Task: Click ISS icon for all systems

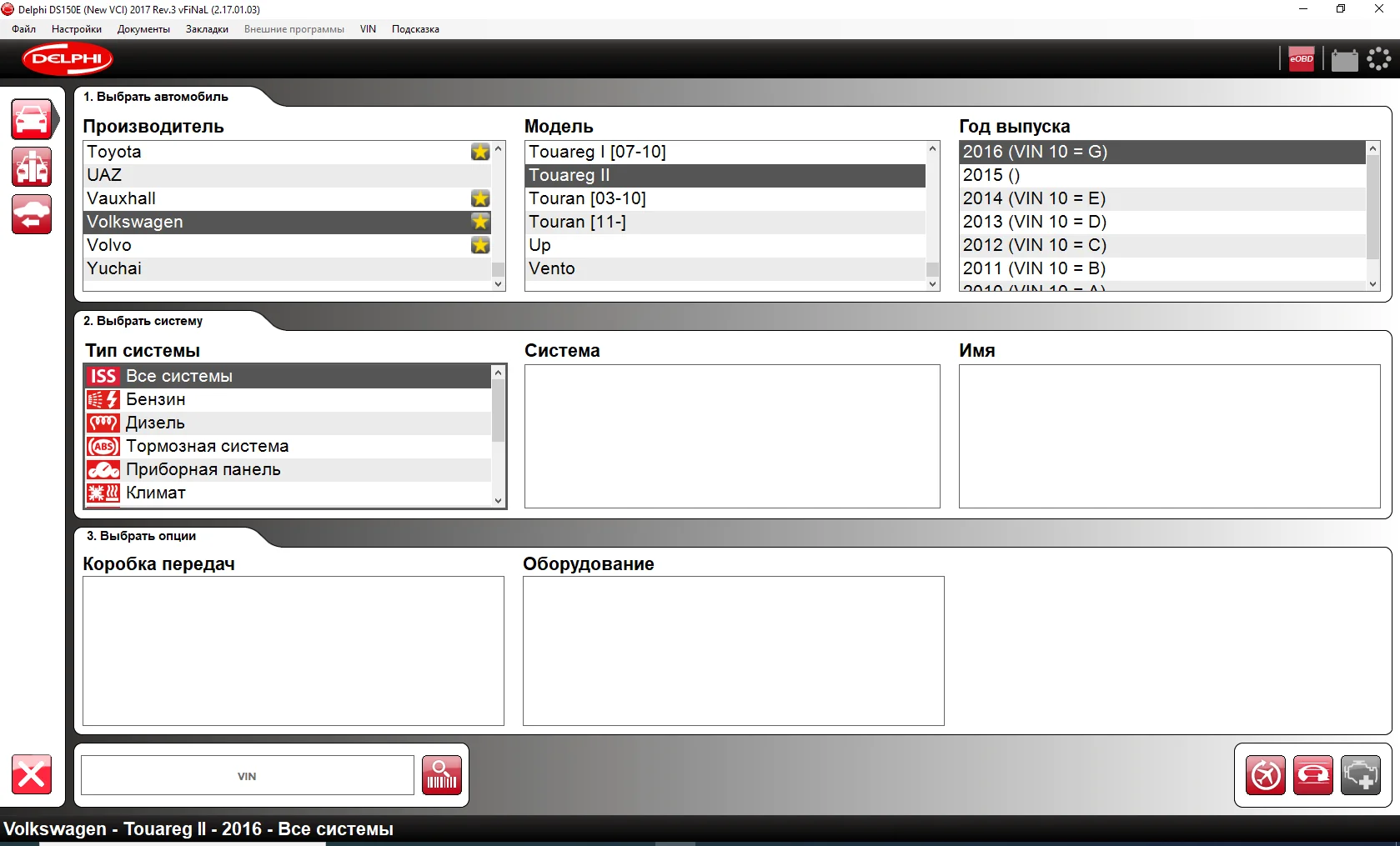Action: point(103,376)
